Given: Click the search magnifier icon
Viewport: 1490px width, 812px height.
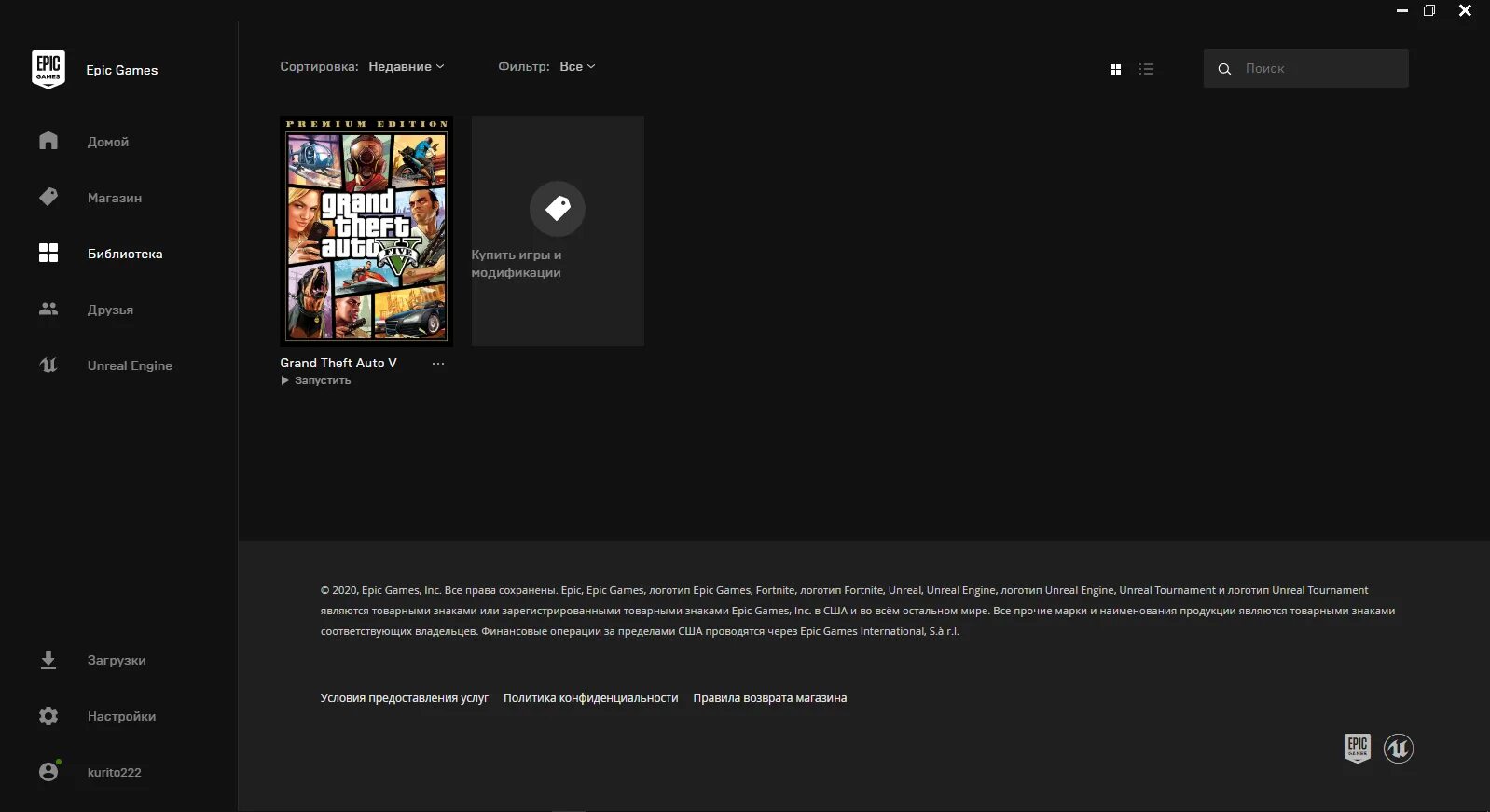Looking at the screenshot, I should click(1224, 69).
